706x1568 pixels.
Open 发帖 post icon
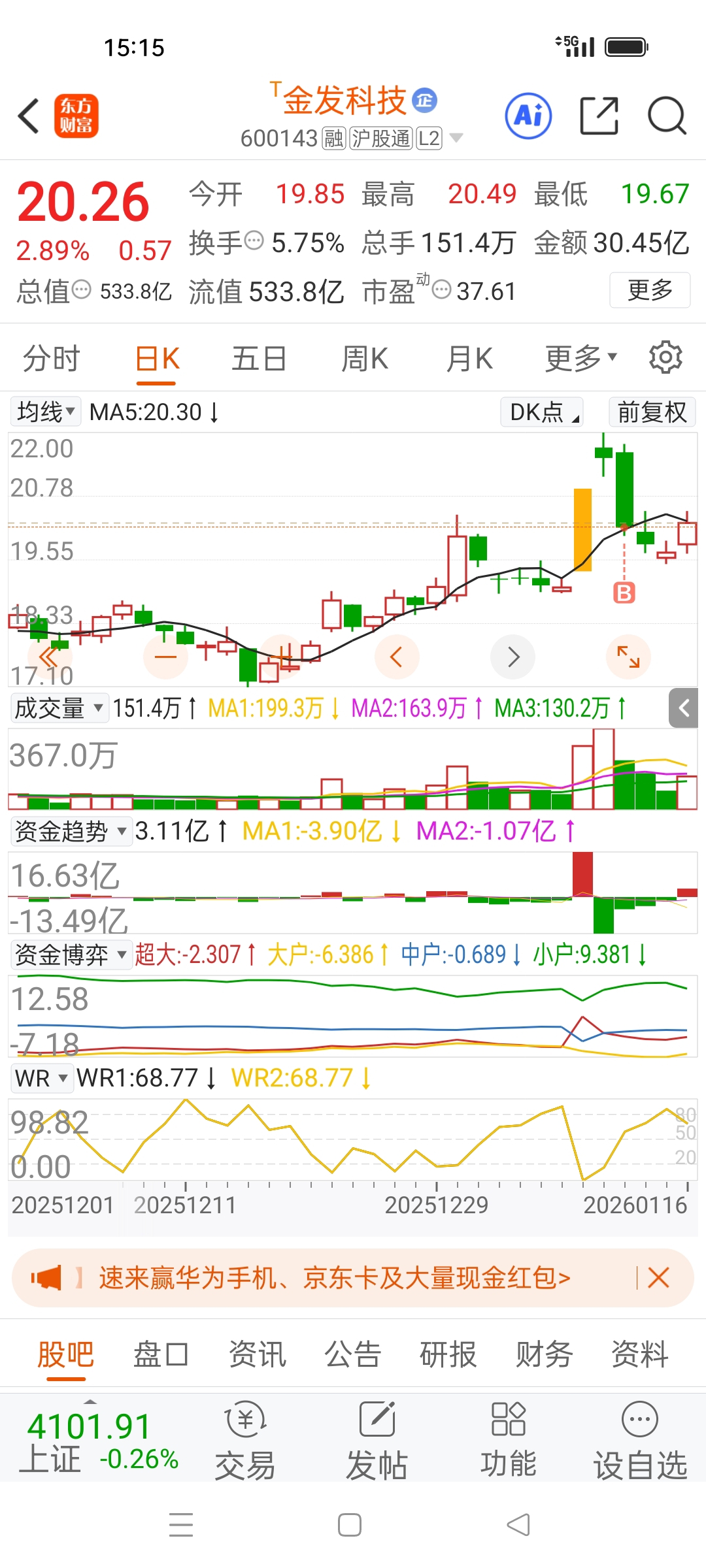377,1440
